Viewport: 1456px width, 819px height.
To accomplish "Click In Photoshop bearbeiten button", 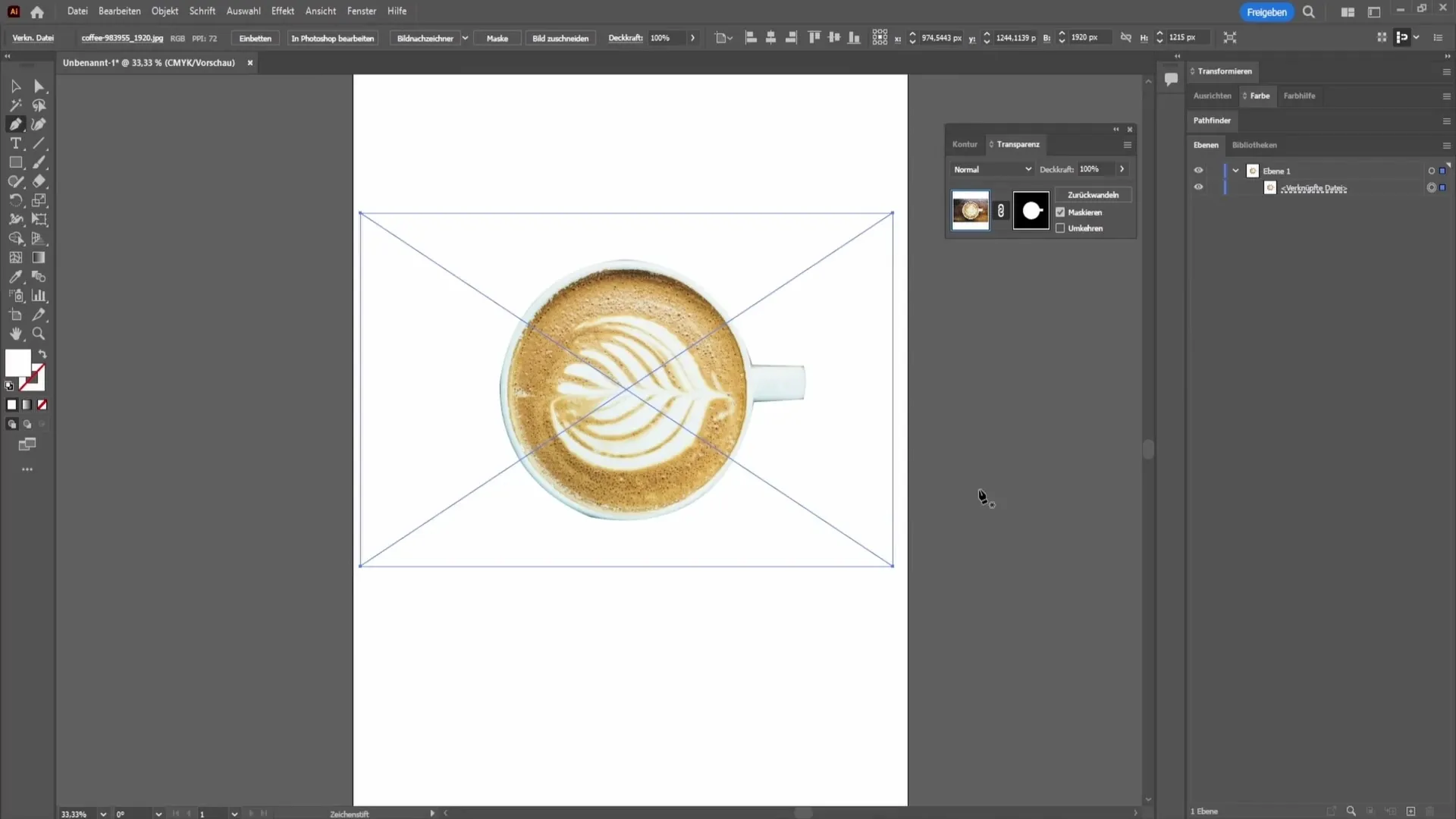I will [333, 38].
